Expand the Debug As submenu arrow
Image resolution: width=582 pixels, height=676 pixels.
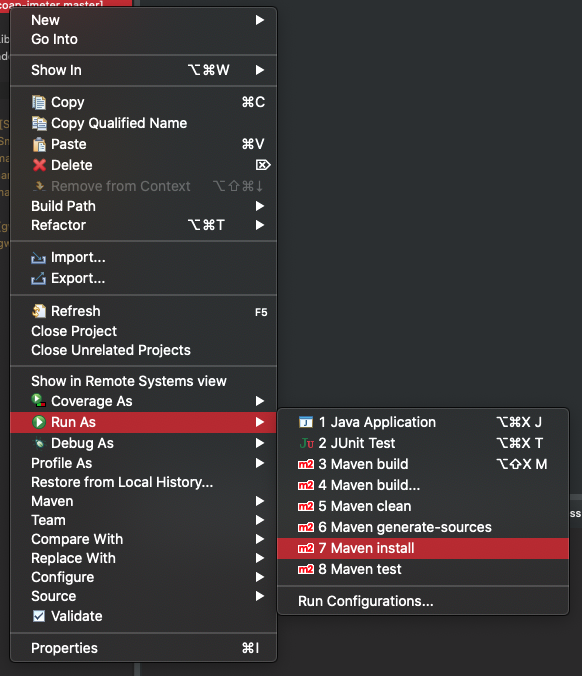pos(260,443)
